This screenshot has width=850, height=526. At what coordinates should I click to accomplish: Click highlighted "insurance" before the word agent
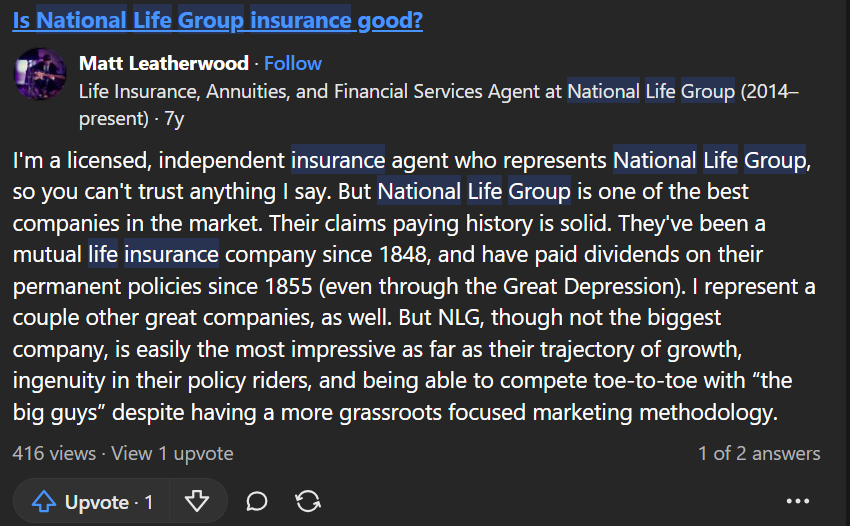click(338, 159)
